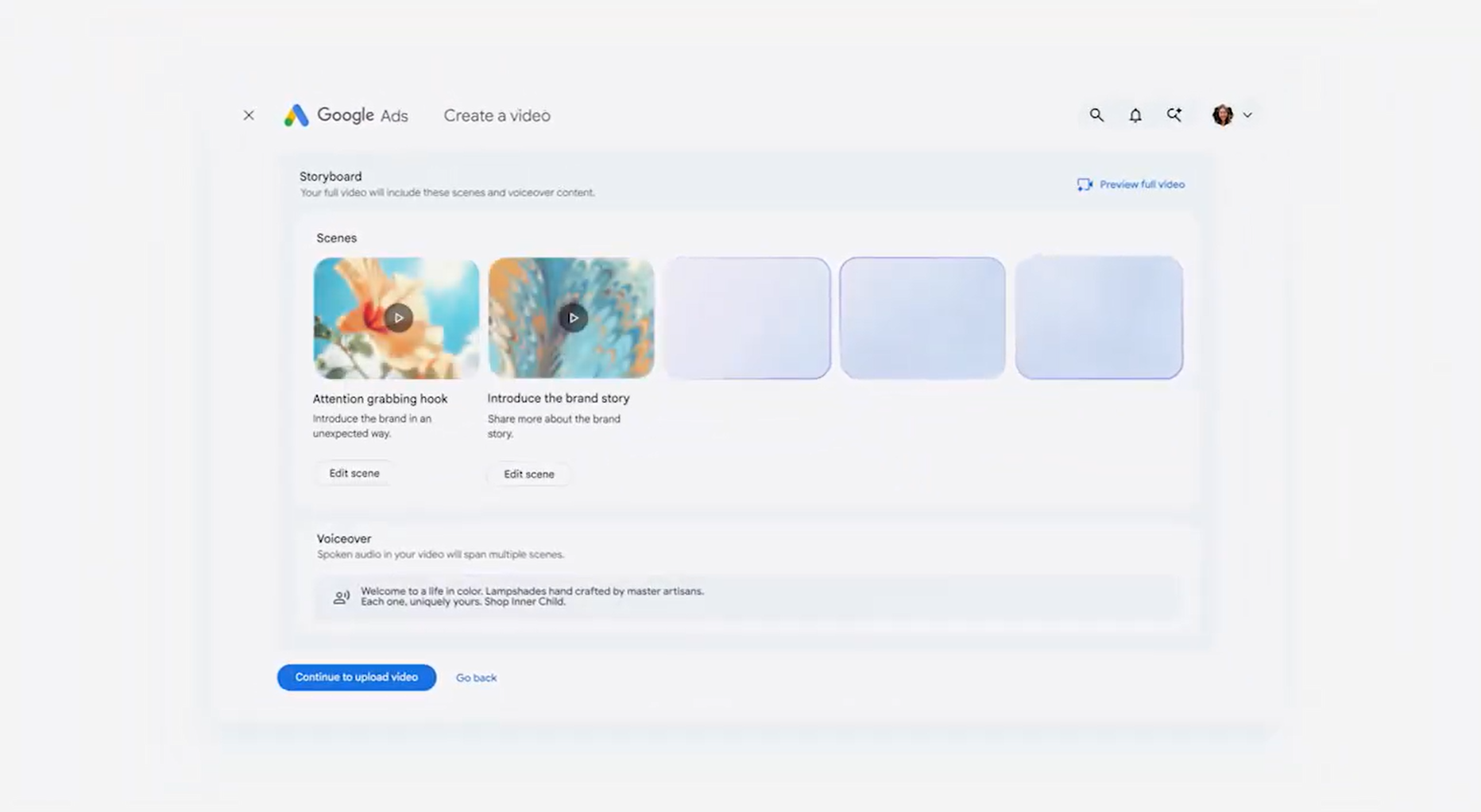This screenshot has width=1481, height=812.
Task: Select the third empty scene placeholder
Action: (748, 318)
